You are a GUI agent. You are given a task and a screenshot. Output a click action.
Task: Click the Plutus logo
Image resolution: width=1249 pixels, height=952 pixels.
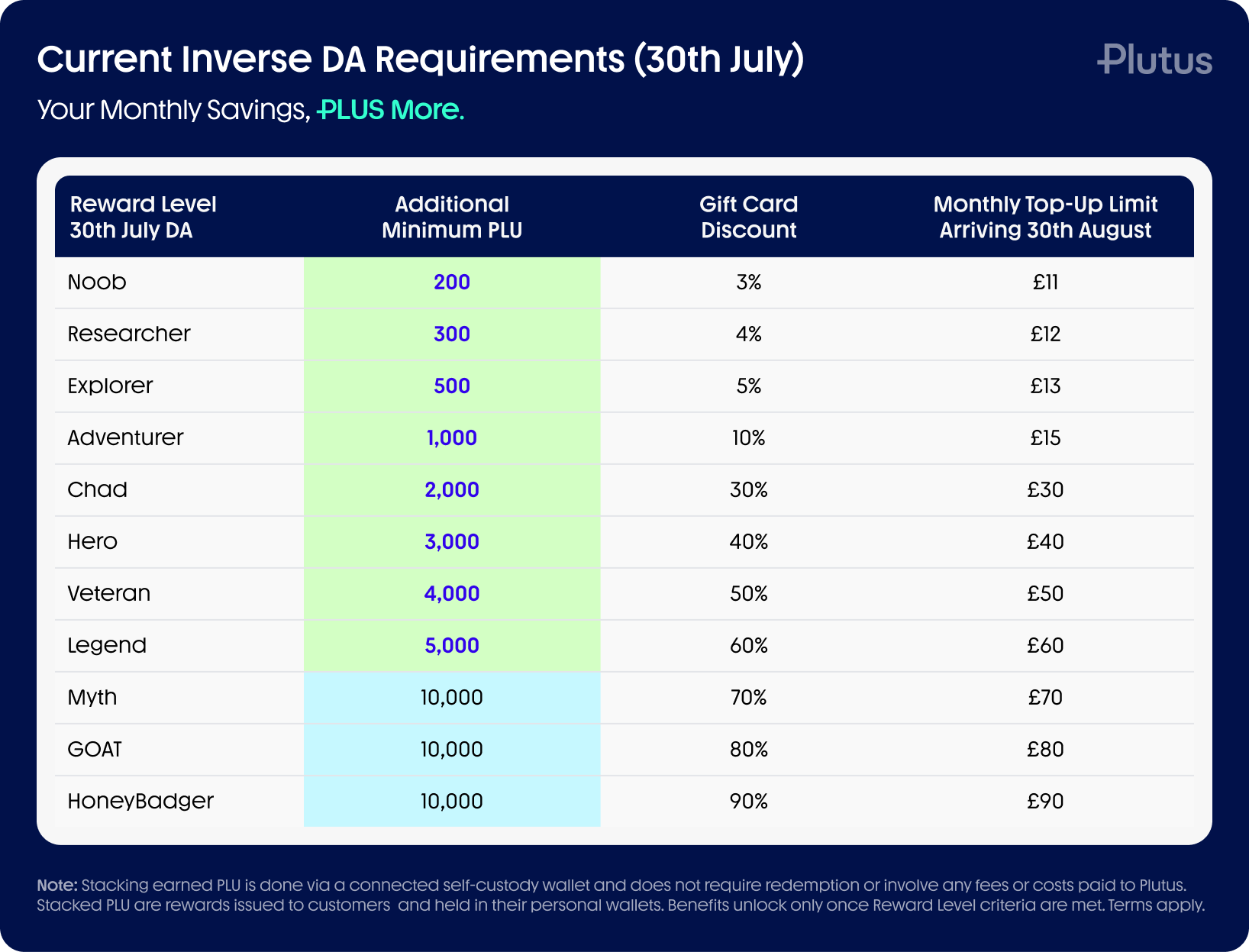[x=1154, y=60]
